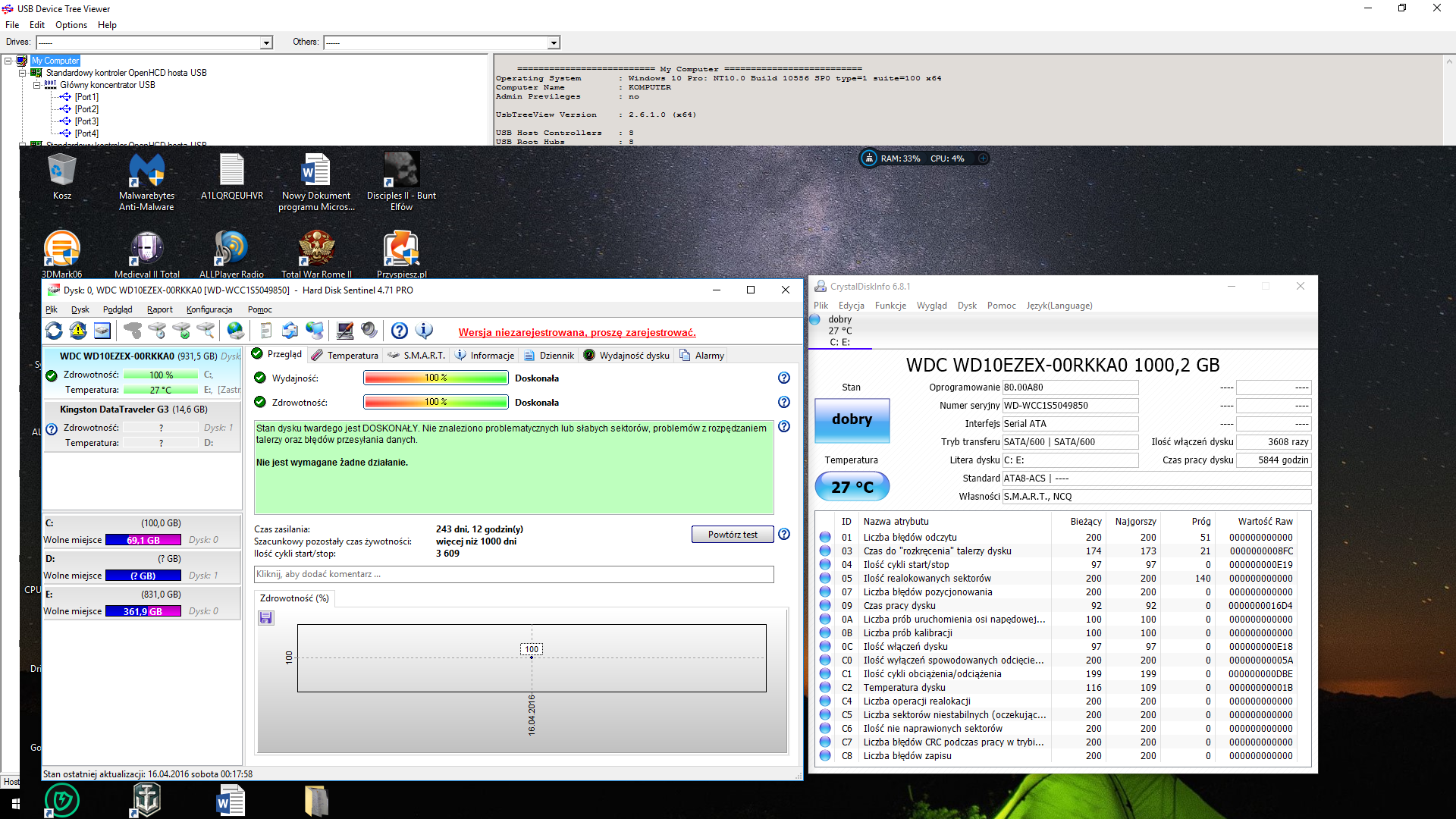Switch to the Wydajność dysku tab
The width and height of the screenshot is (1456, 819).
[627, 355]
